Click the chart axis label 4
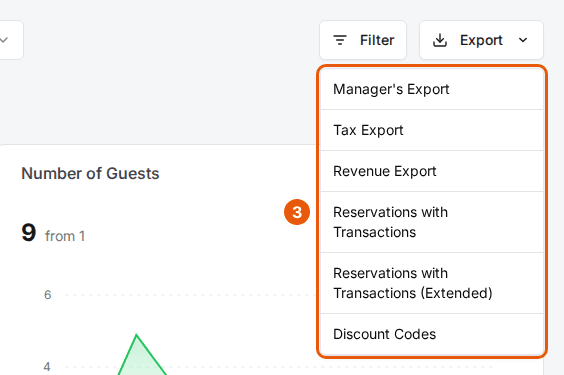The image size is (564, 375). [x=47, y=367]
